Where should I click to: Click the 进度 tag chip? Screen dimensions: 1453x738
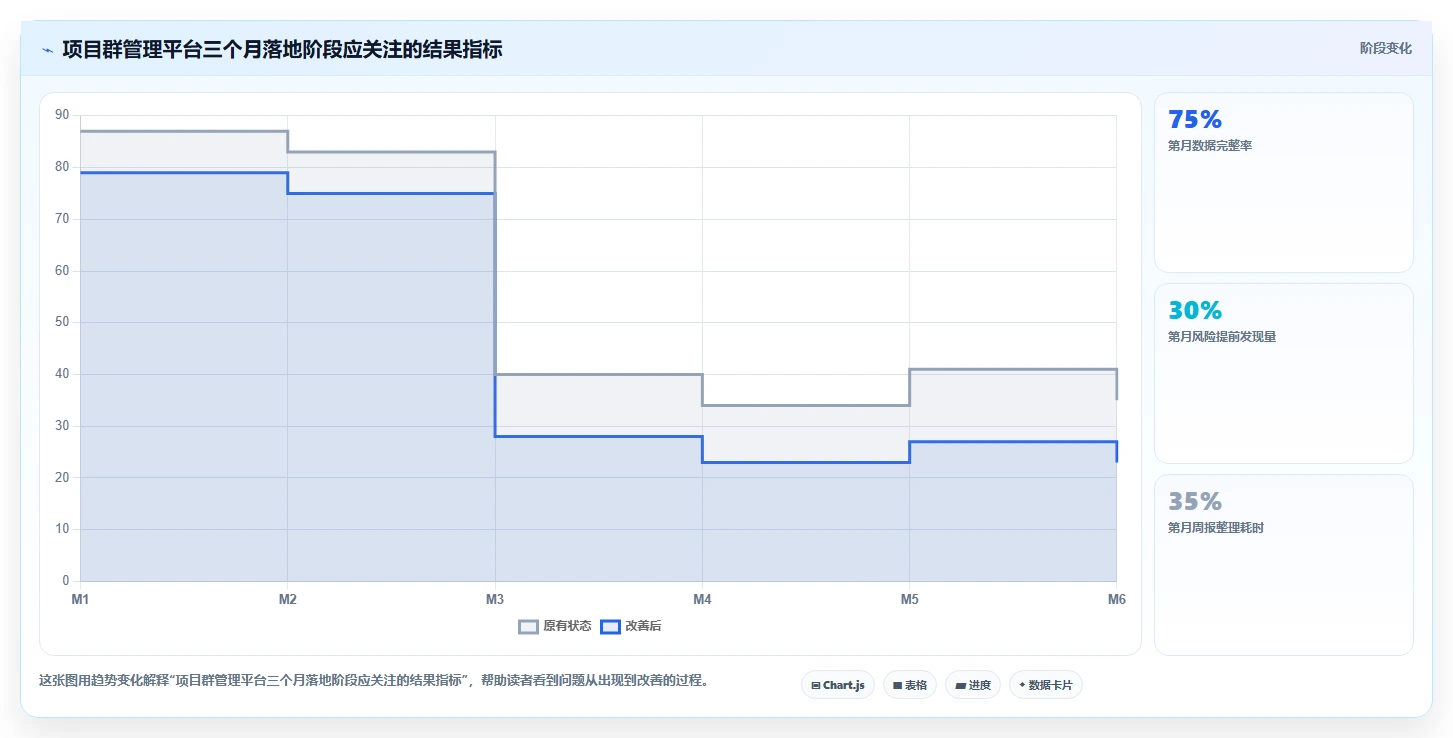[x=973, y=685]
